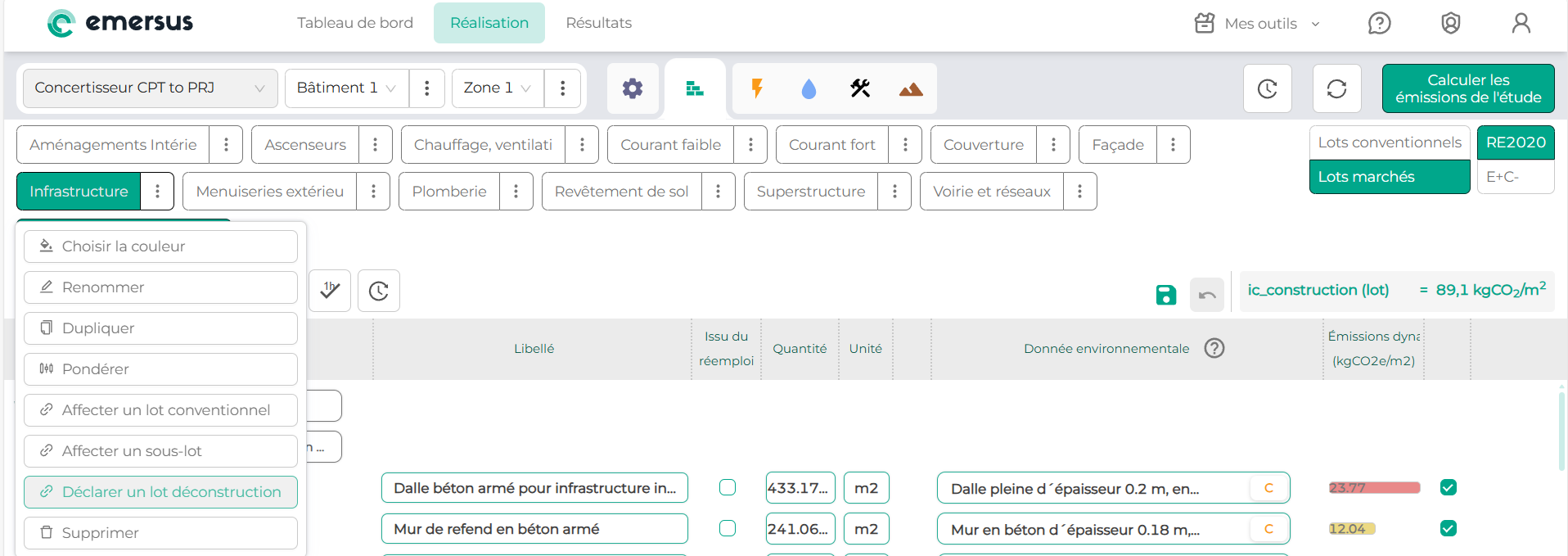This screenshot has width=1568, height=556.
Task: Open the water drop tab
Action: 809,88
